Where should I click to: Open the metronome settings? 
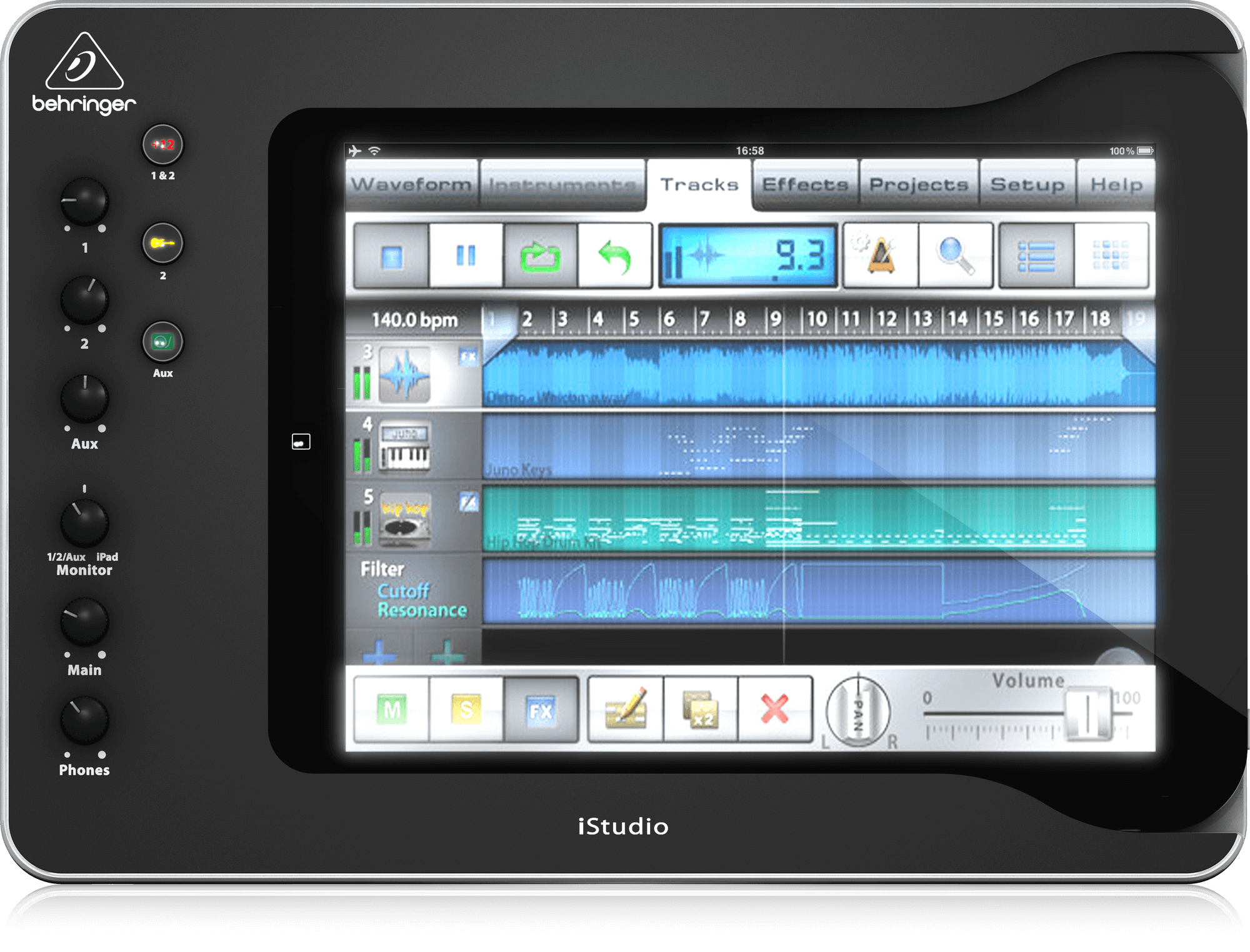tap(881, 256)
